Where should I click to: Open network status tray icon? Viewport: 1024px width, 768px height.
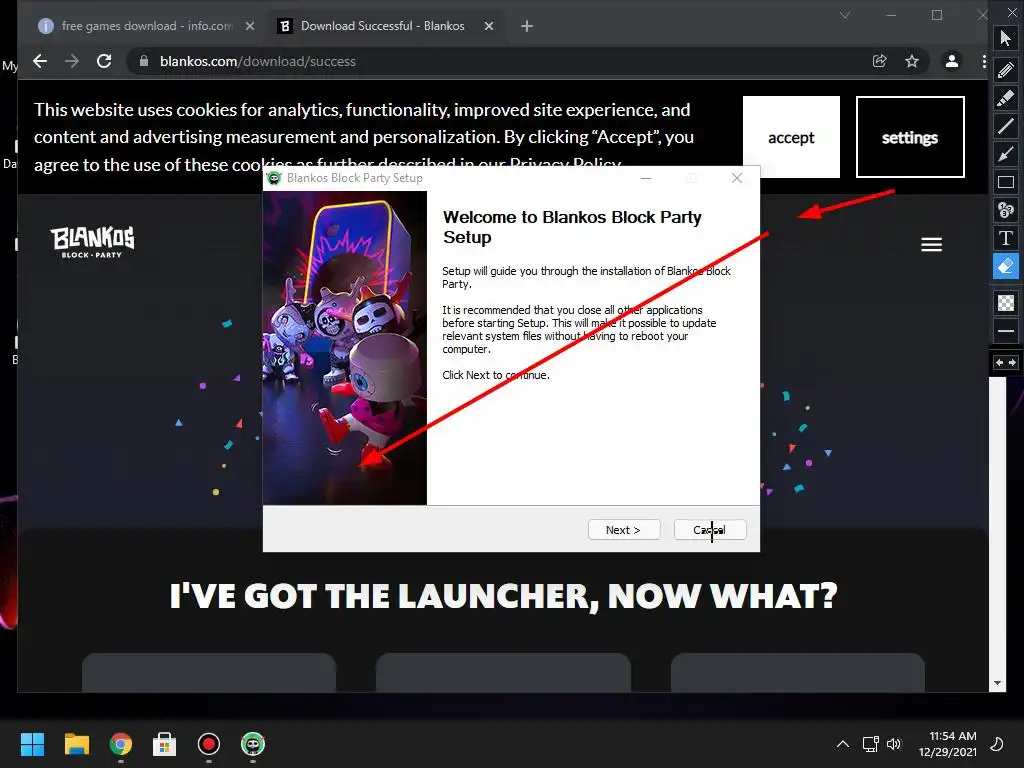(x=870, y=744)
